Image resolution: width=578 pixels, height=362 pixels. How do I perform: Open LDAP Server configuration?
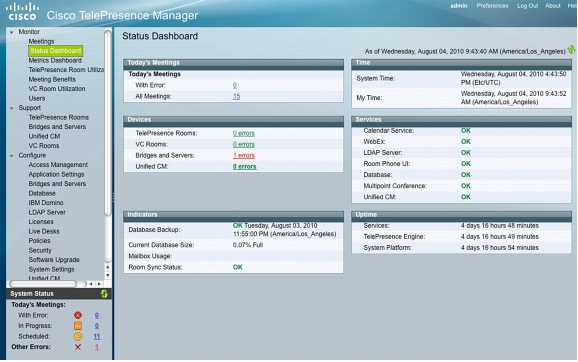(x=47, y=212)
